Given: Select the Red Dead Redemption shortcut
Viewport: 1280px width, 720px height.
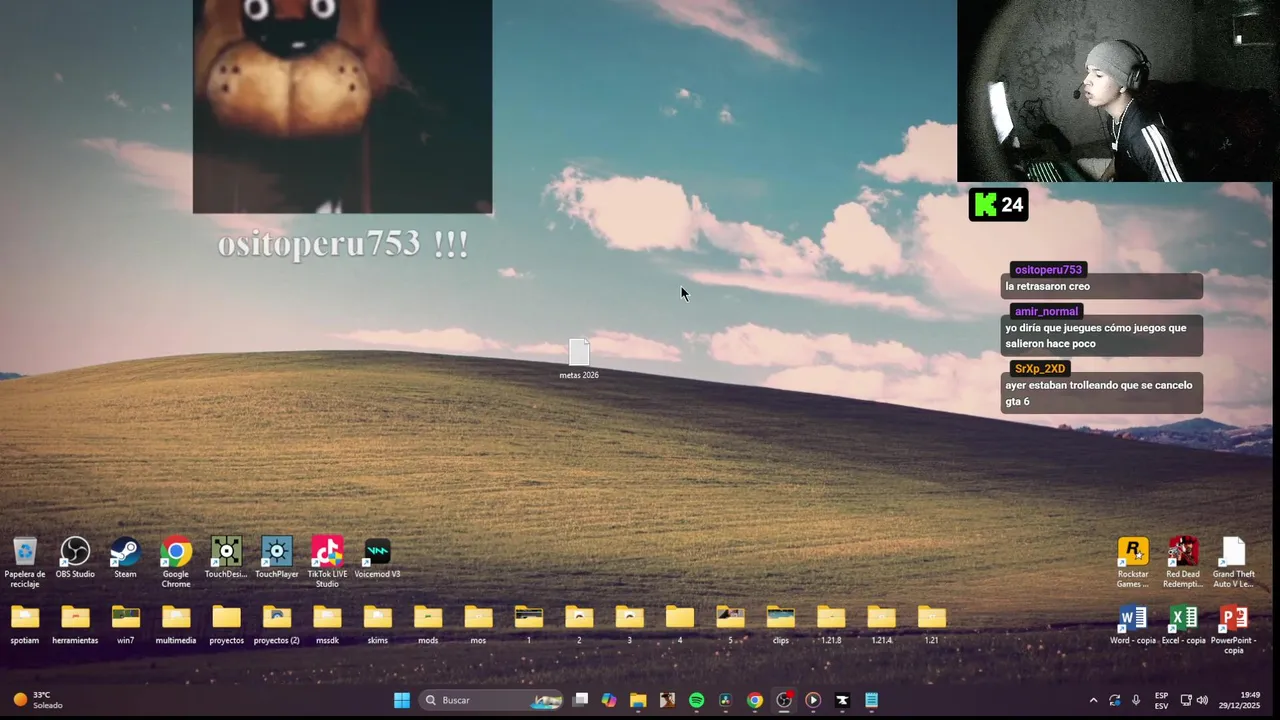Looking at the screenshot, I should (1183, 562).
